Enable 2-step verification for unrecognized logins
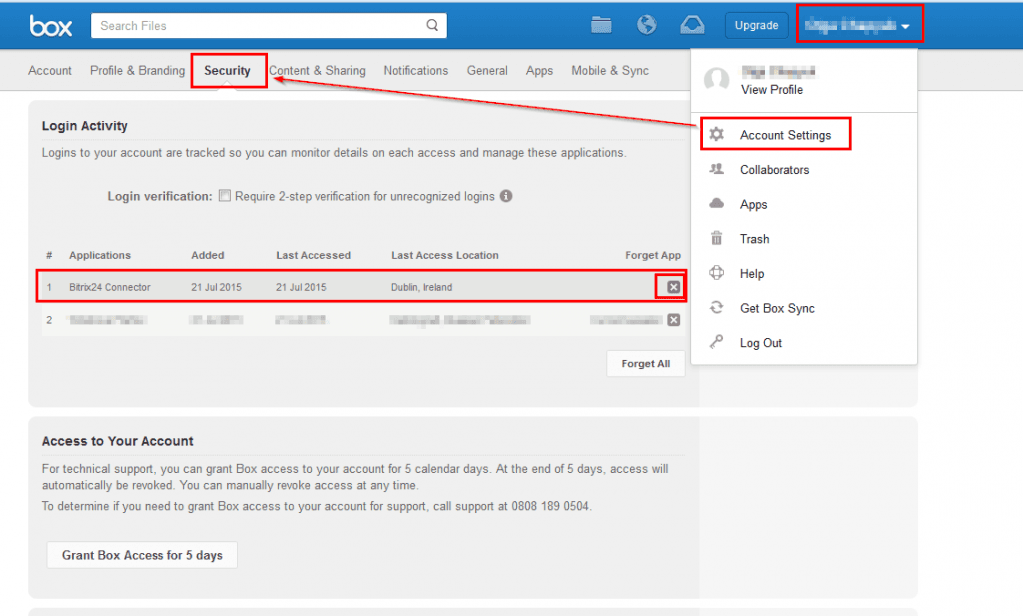 pos(225,196)
